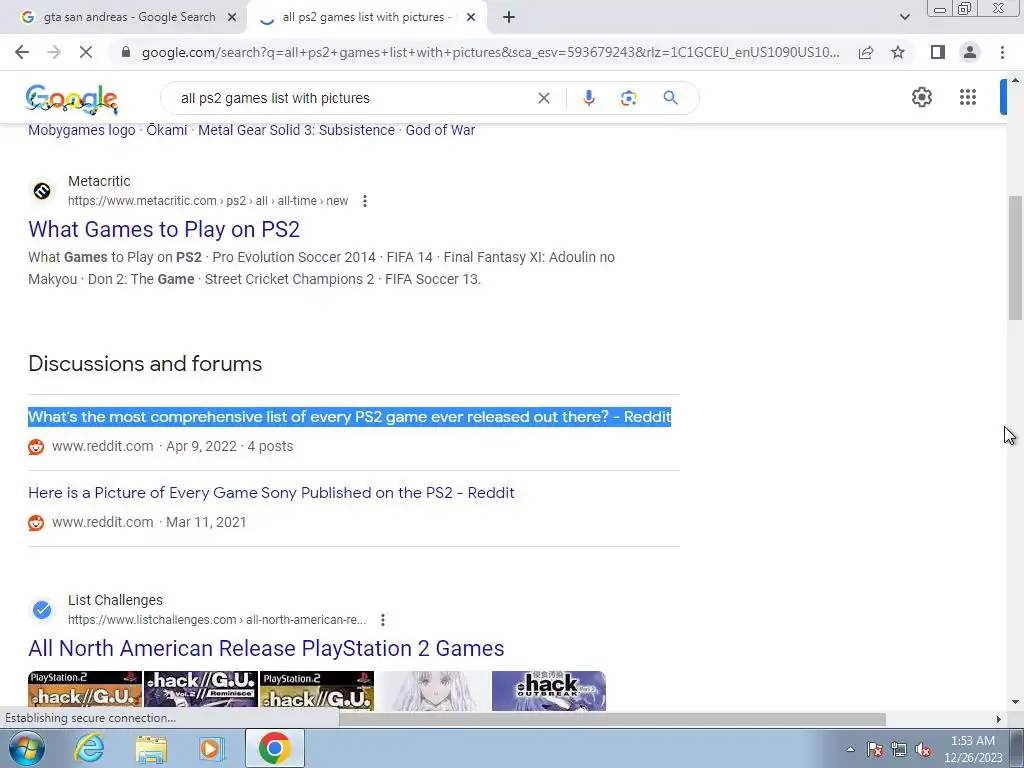Open the most comprehensive PS2 list Reddit link
This screenshot has height=768, width=1024.
[349, 417]
